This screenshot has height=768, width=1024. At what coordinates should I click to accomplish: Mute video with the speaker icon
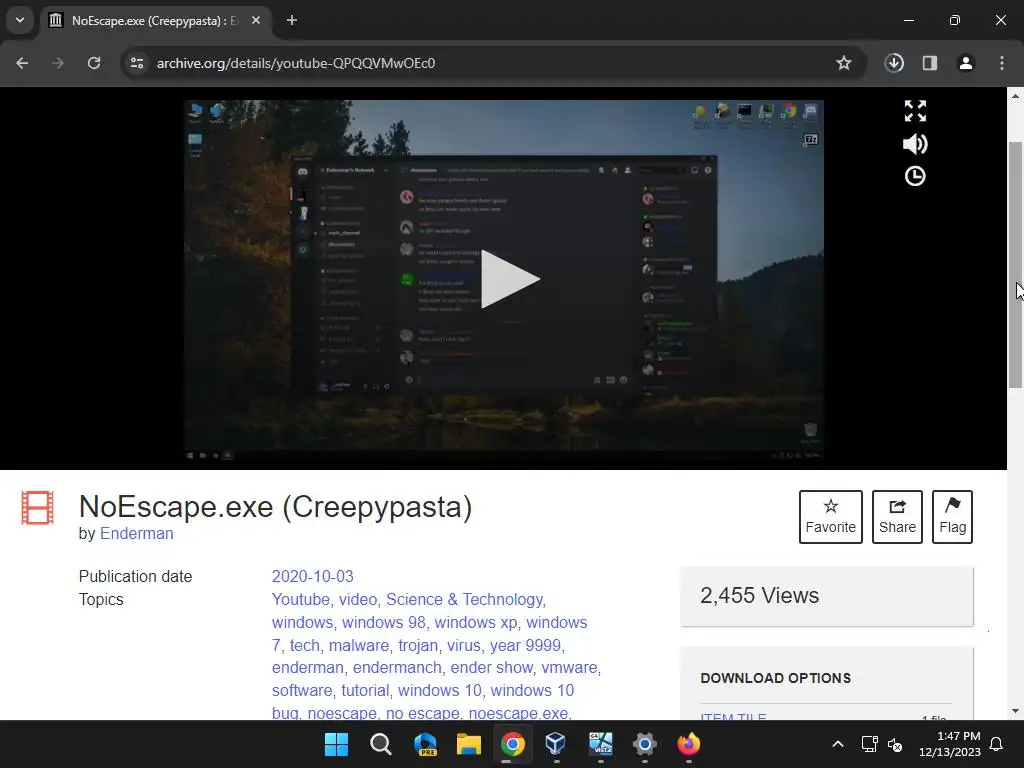[915, 144]
